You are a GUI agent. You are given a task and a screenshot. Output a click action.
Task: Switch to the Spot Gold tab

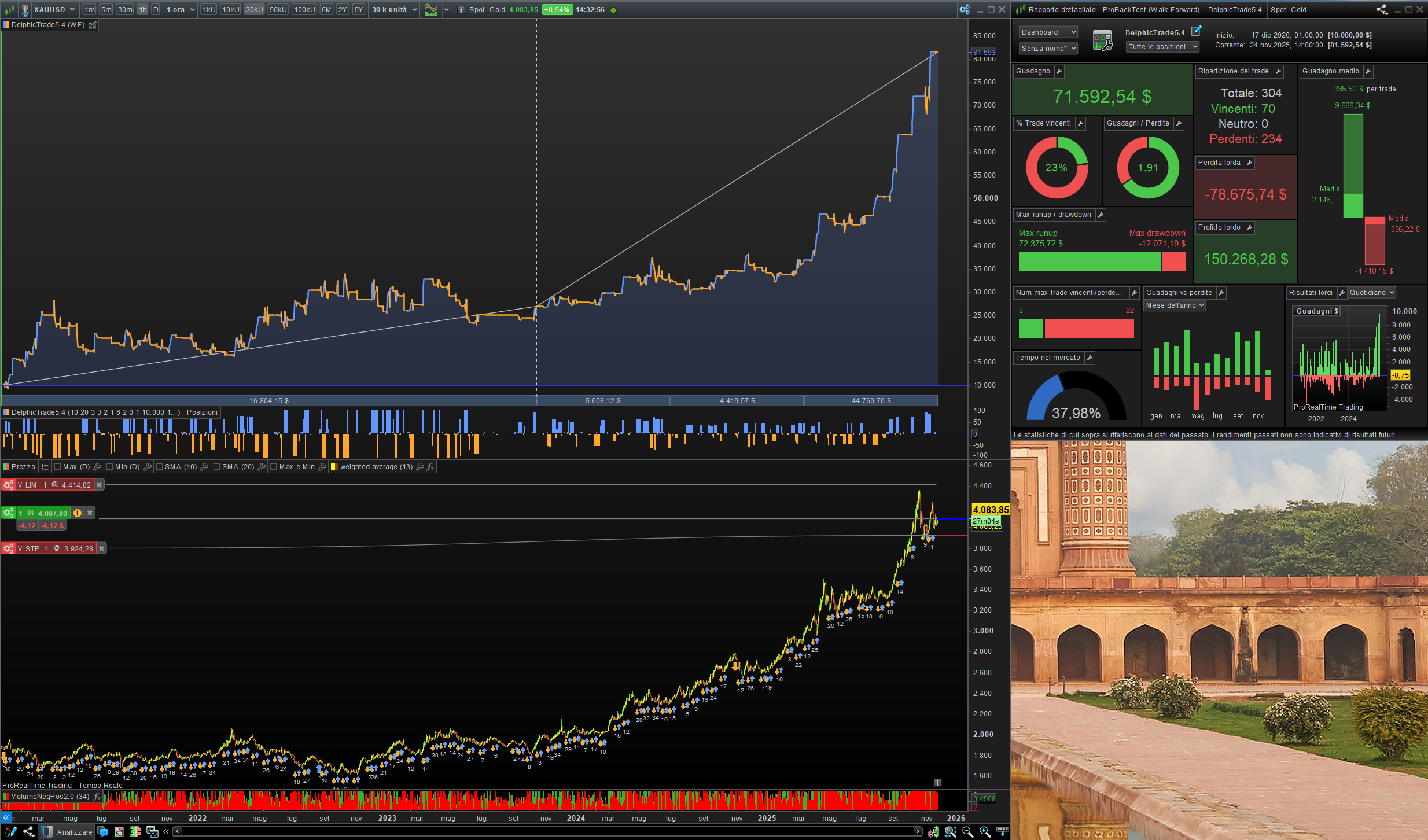point(1289,9)
